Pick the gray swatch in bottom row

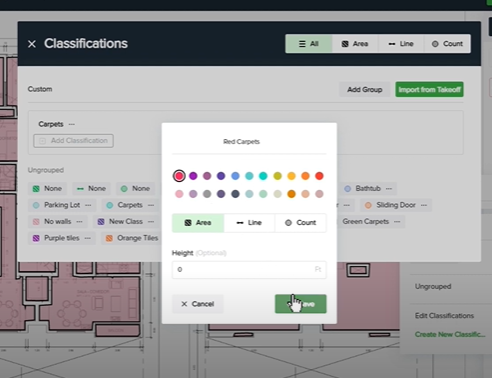[207, 194]
